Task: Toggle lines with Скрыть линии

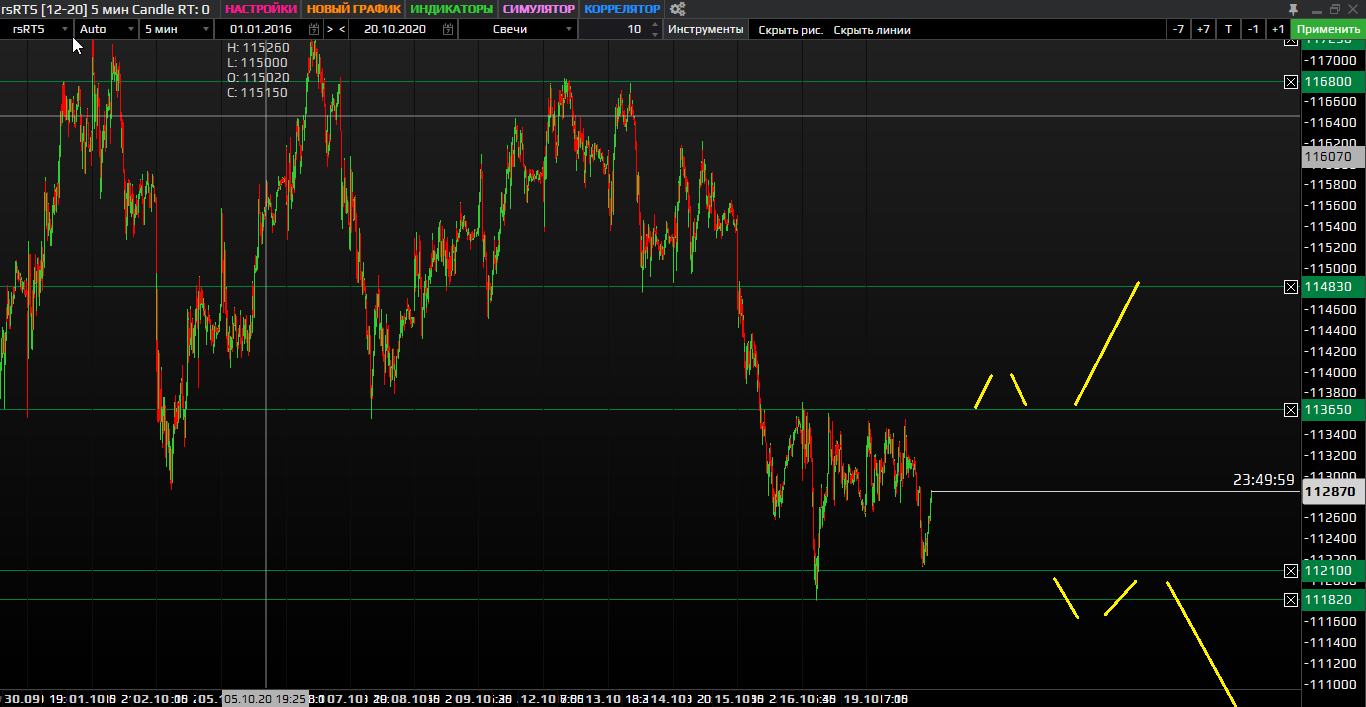Action: coord(872,30)
